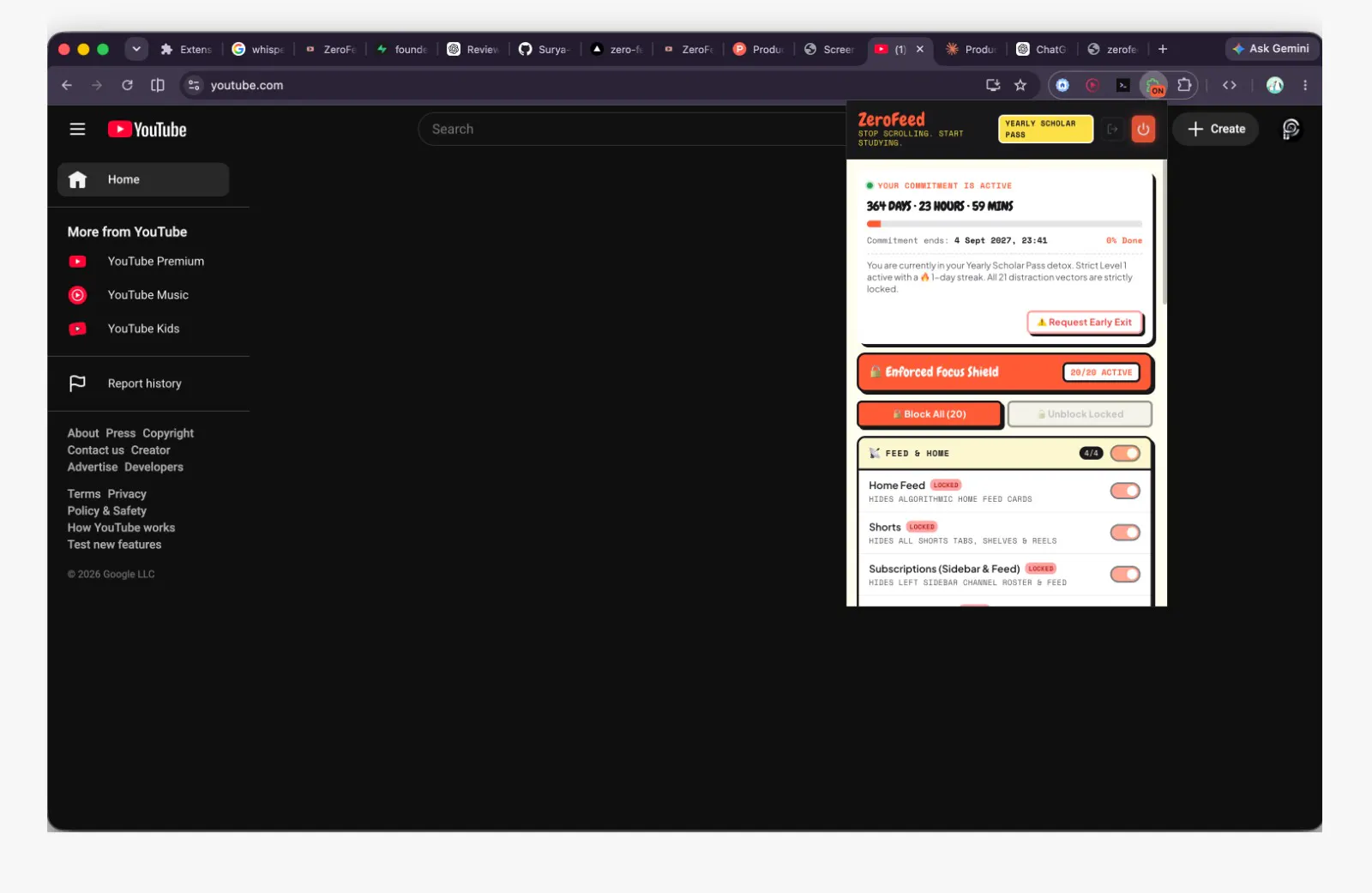Click the ZeroFeed popup scrollbar
This screenshot has width=1372, height=893.
coord(1164,232)
